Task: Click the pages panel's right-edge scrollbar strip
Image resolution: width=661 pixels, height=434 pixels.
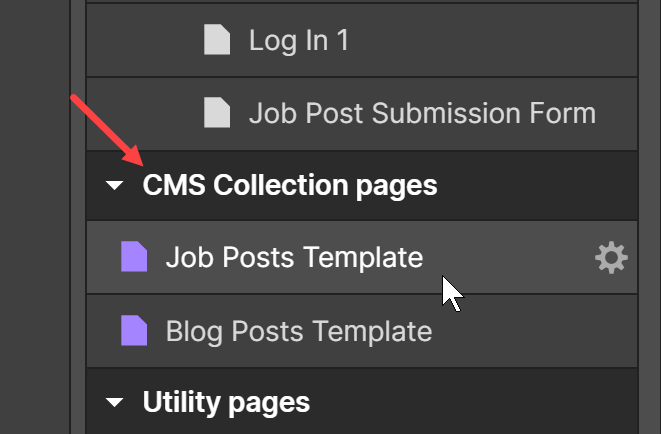Action: 649,217
